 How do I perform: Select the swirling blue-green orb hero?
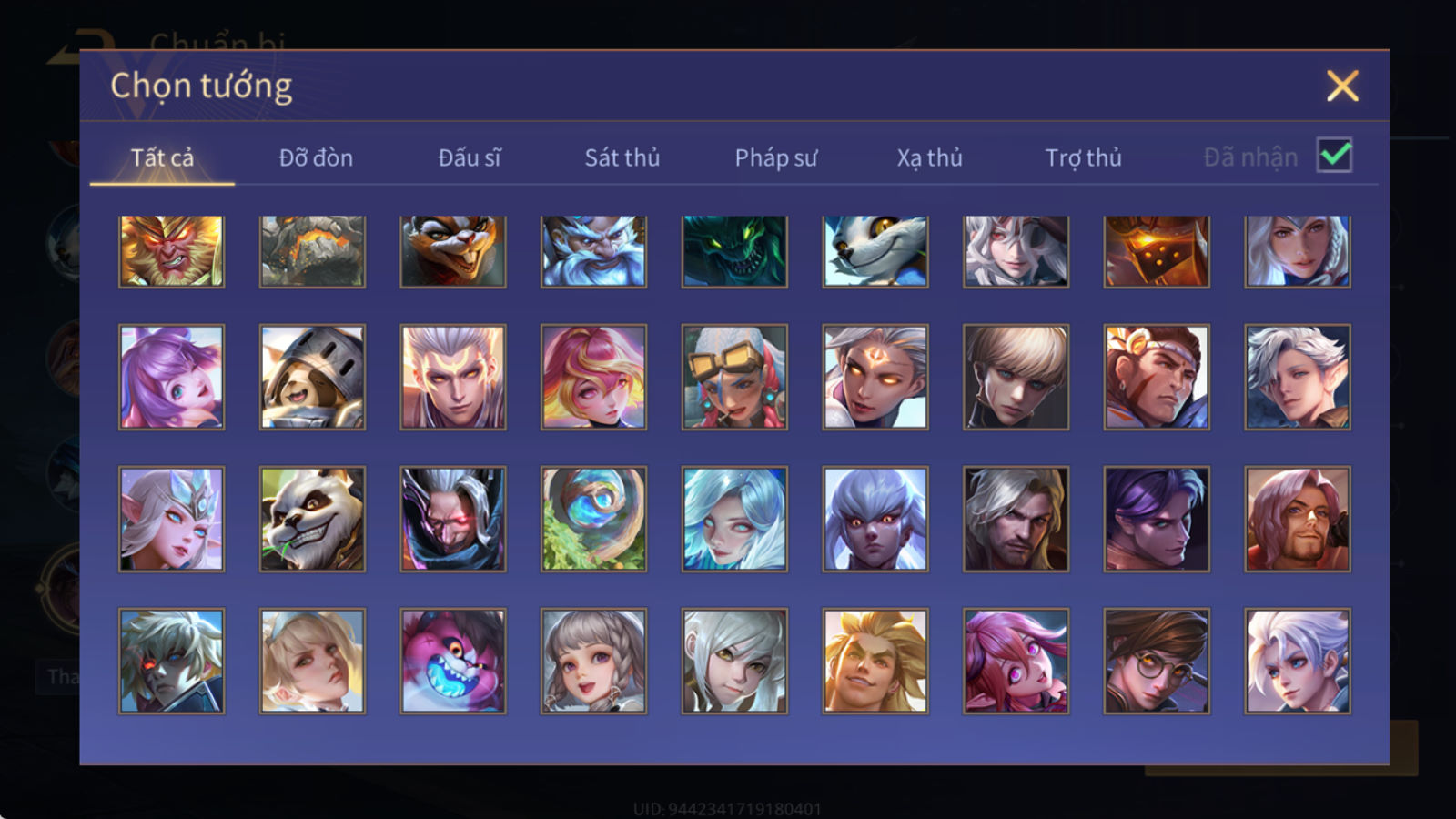point(593,519)
